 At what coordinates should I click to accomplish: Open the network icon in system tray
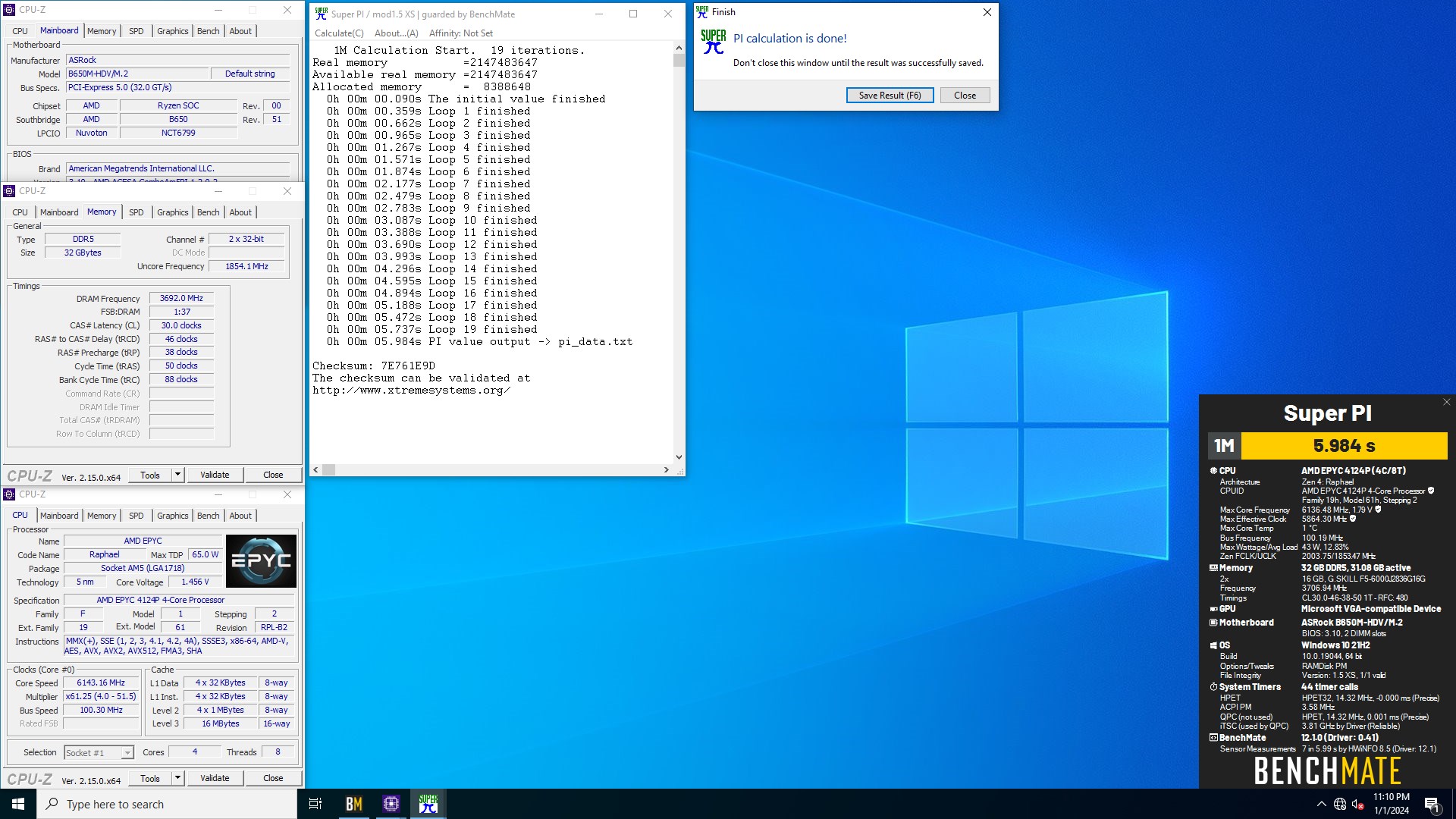click(x=1340, y=804)
